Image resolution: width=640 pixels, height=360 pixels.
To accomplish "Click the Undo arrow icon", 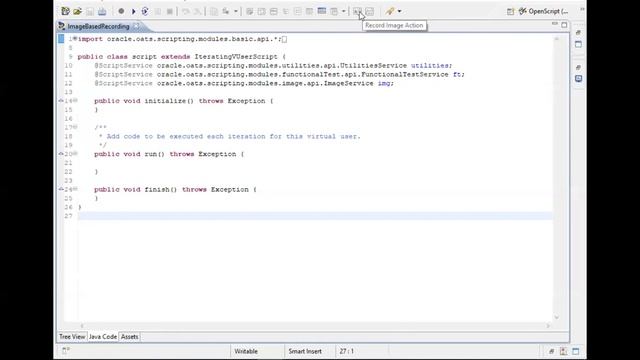I will 186,11.
